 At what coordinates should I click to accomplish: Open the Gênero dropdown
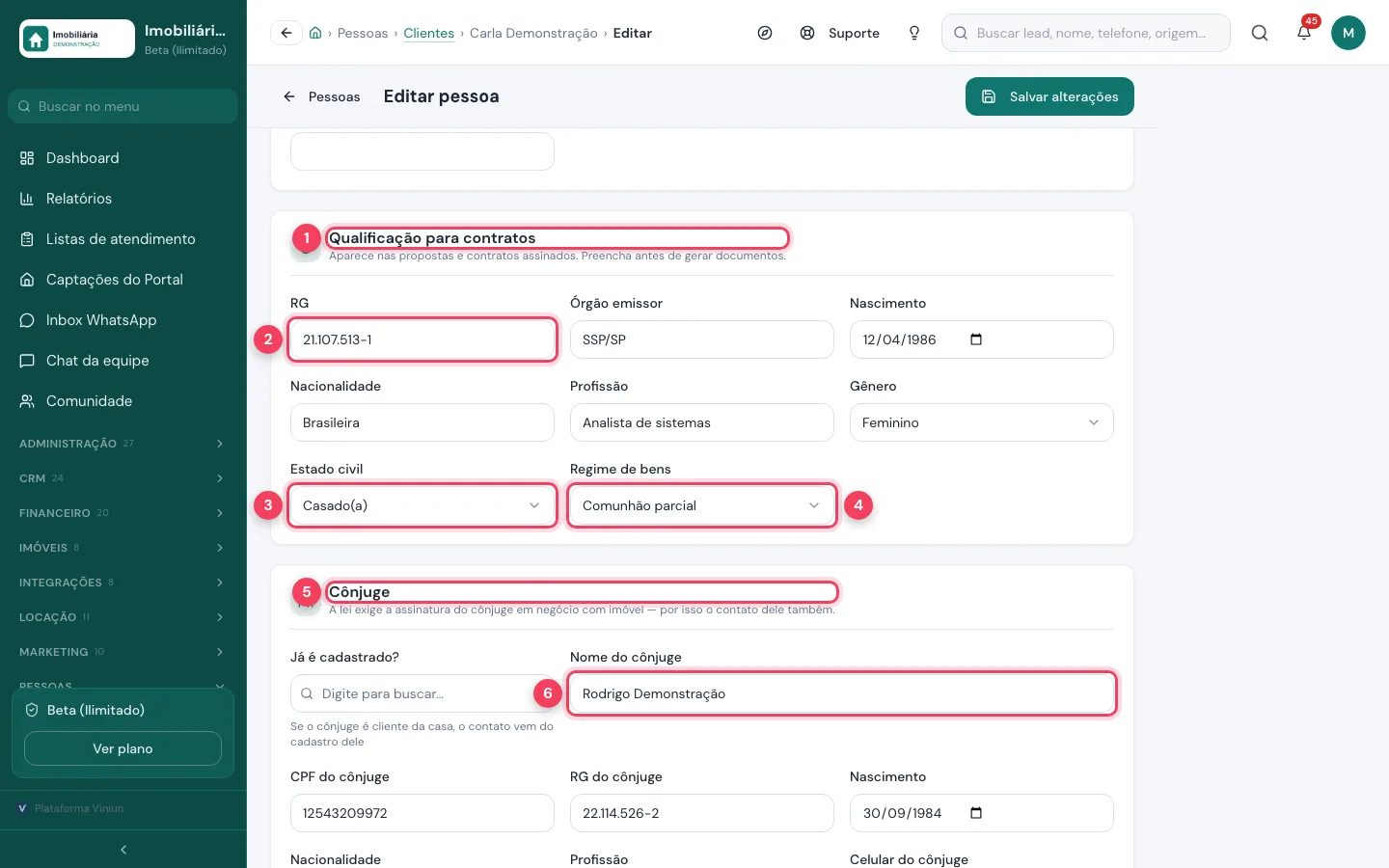981,422
